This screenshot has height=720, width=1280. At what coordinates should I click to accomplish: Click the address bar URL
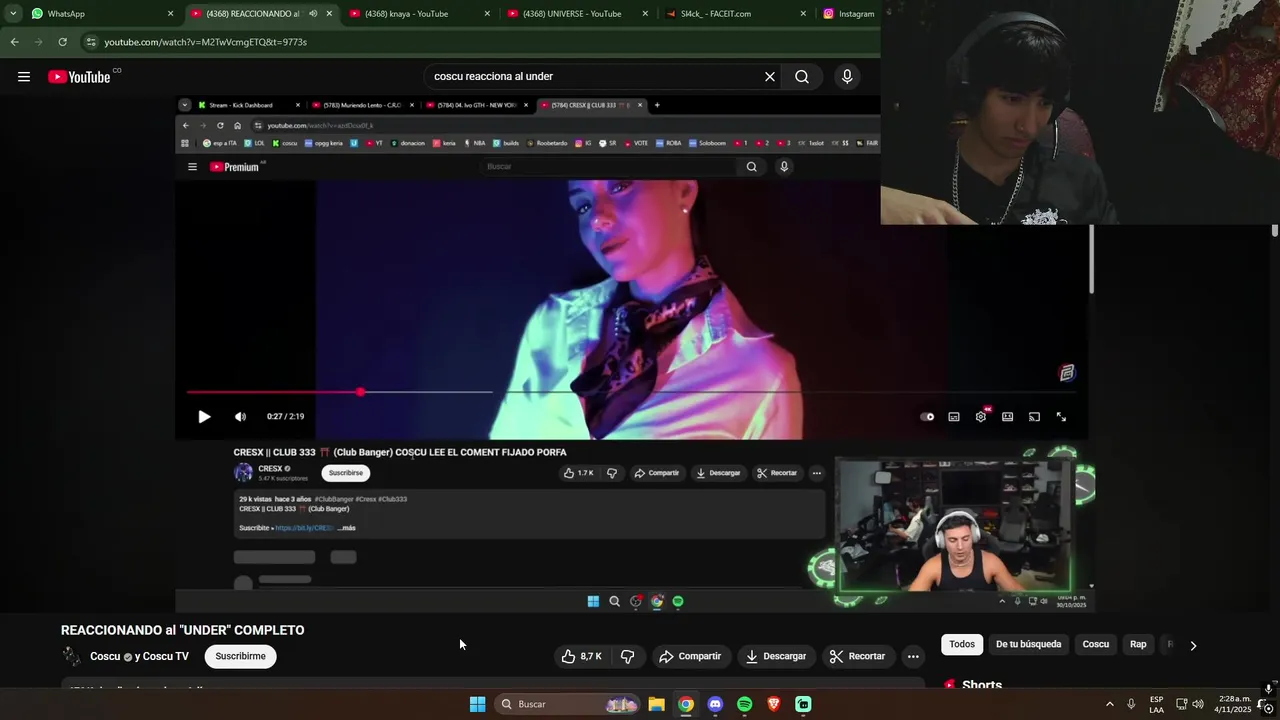[205, 42]
